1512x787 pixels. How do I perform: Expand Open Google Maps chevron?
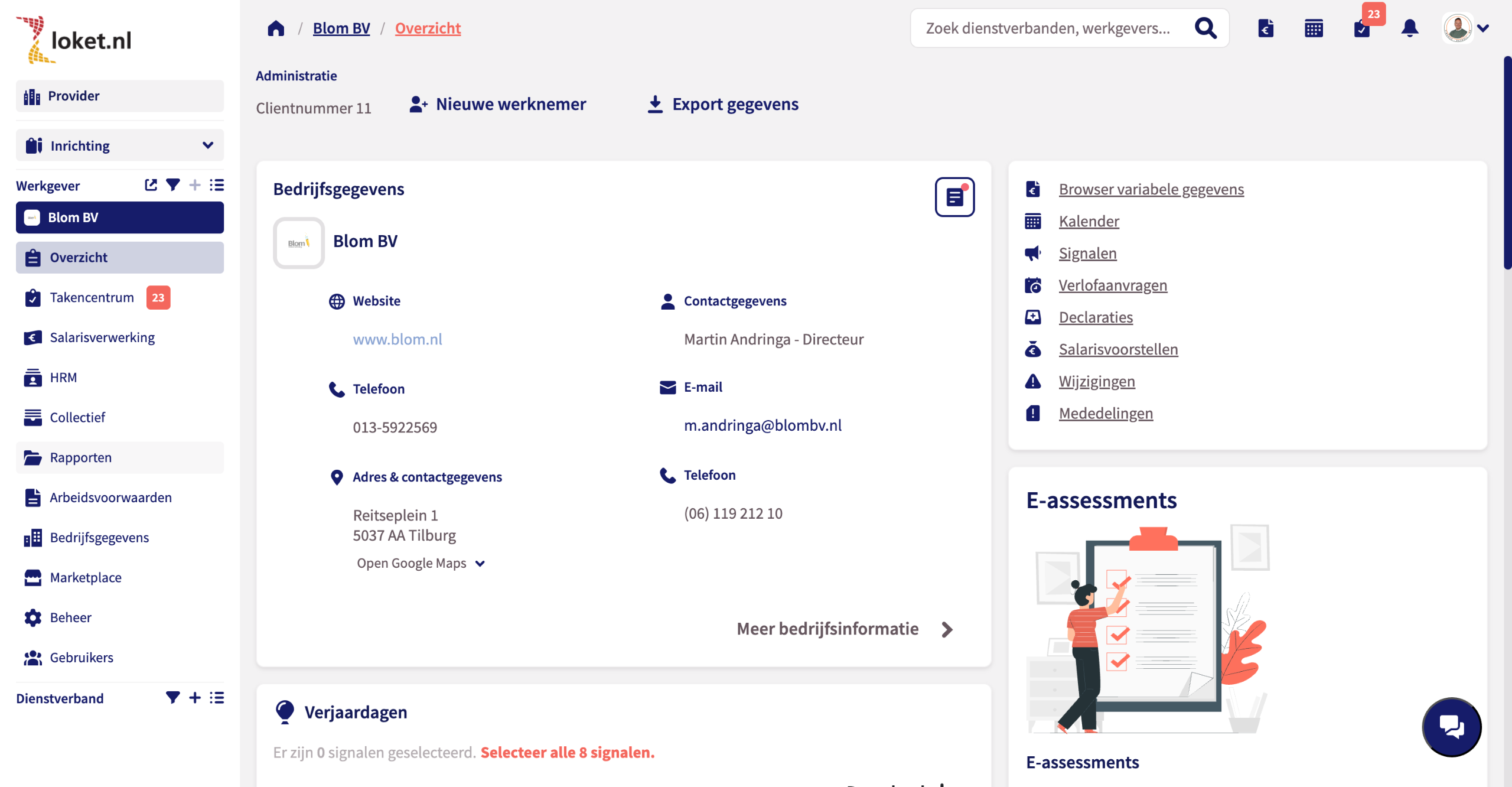coord(480,564)
